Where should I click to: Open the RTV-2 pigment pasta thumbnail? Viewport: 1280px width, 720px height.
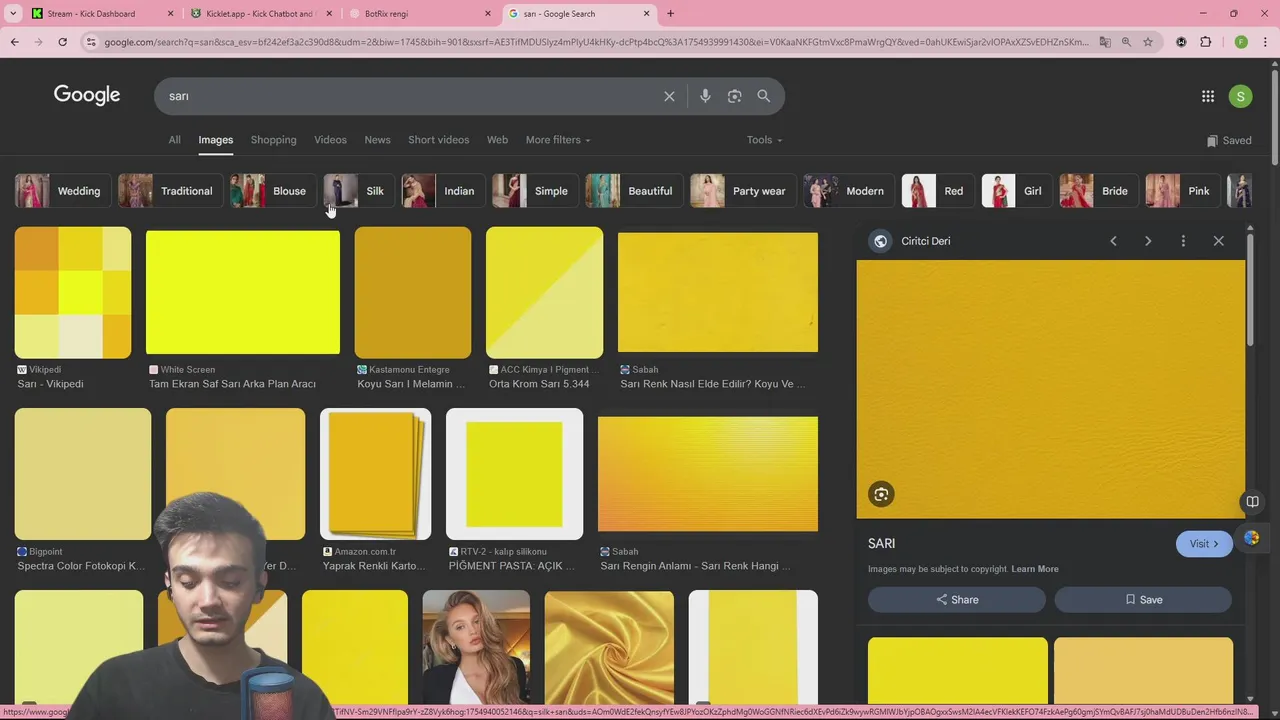[514, 474]
